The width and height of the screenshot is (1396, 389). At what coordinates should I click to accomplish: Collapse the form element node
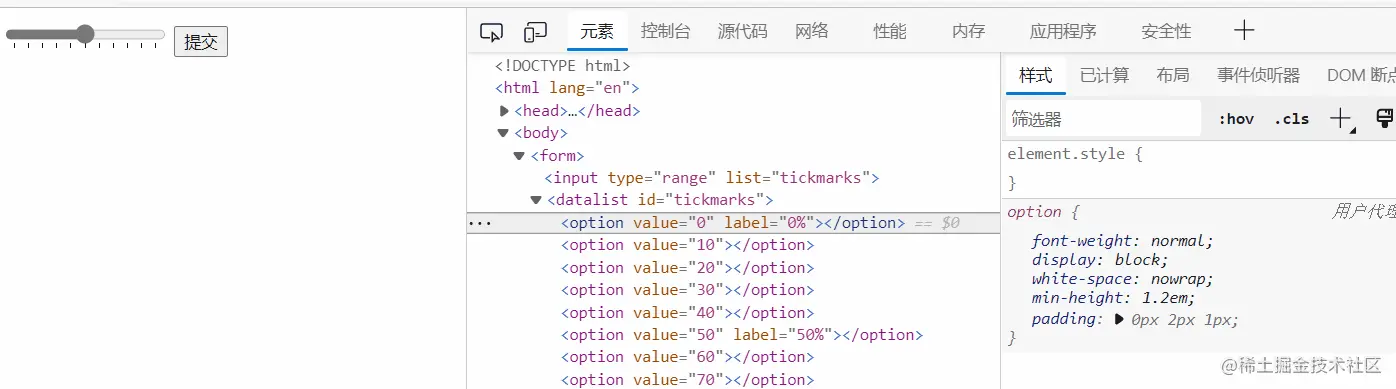[519, 156]
